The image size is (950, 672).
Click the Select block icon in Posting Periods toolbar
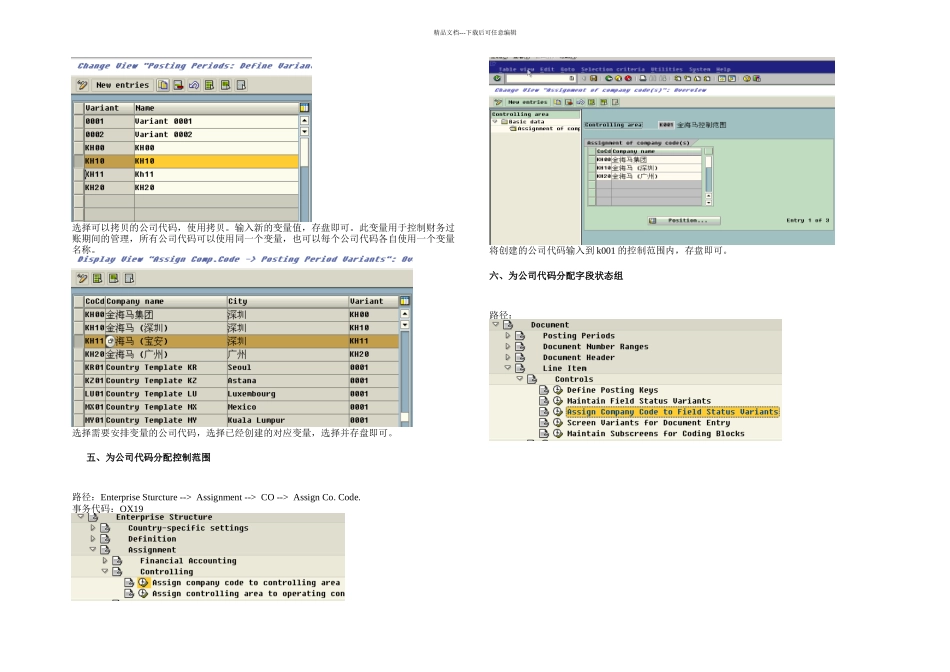click(225, 85)
